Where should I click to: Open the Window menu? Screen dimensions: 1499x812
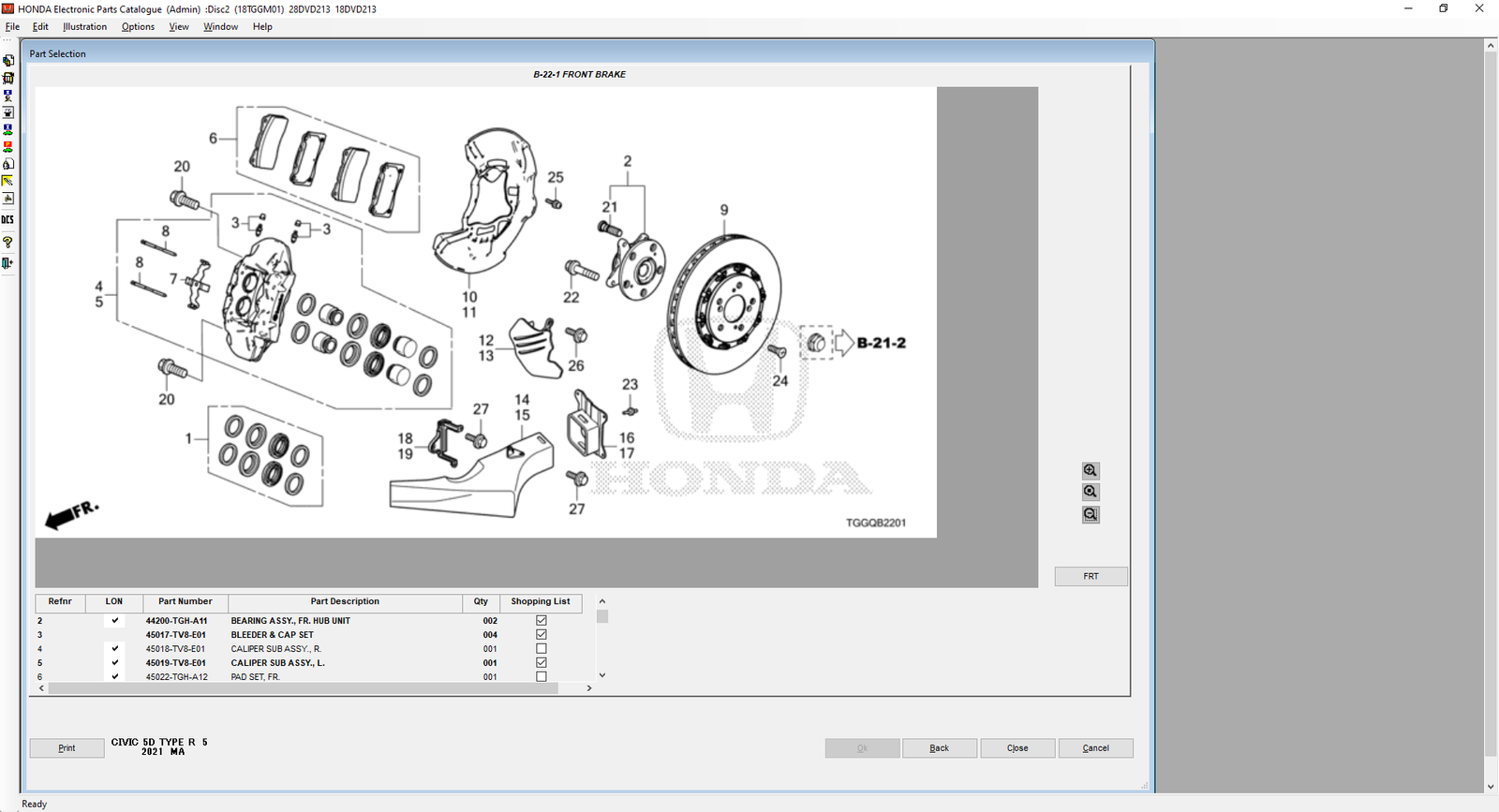click(220, 27)
